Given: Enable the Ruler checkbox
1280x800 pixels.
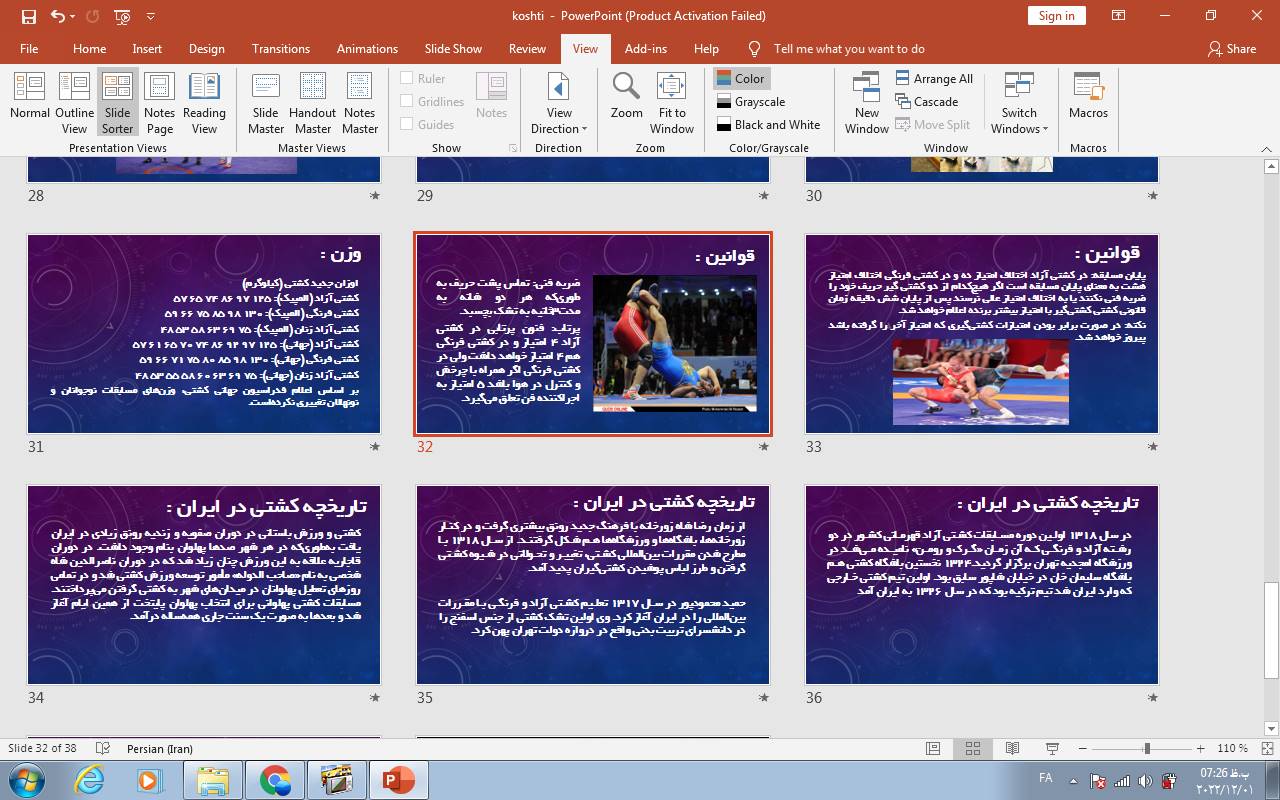Looking at the screenshot, I should coord(407,78).
